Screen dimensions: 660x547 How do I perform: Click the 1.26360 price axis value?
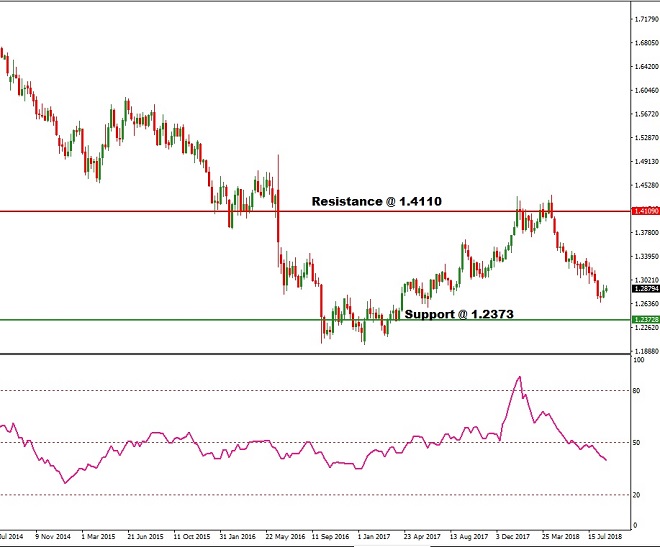pyautogui.click(x=647, y=304)
